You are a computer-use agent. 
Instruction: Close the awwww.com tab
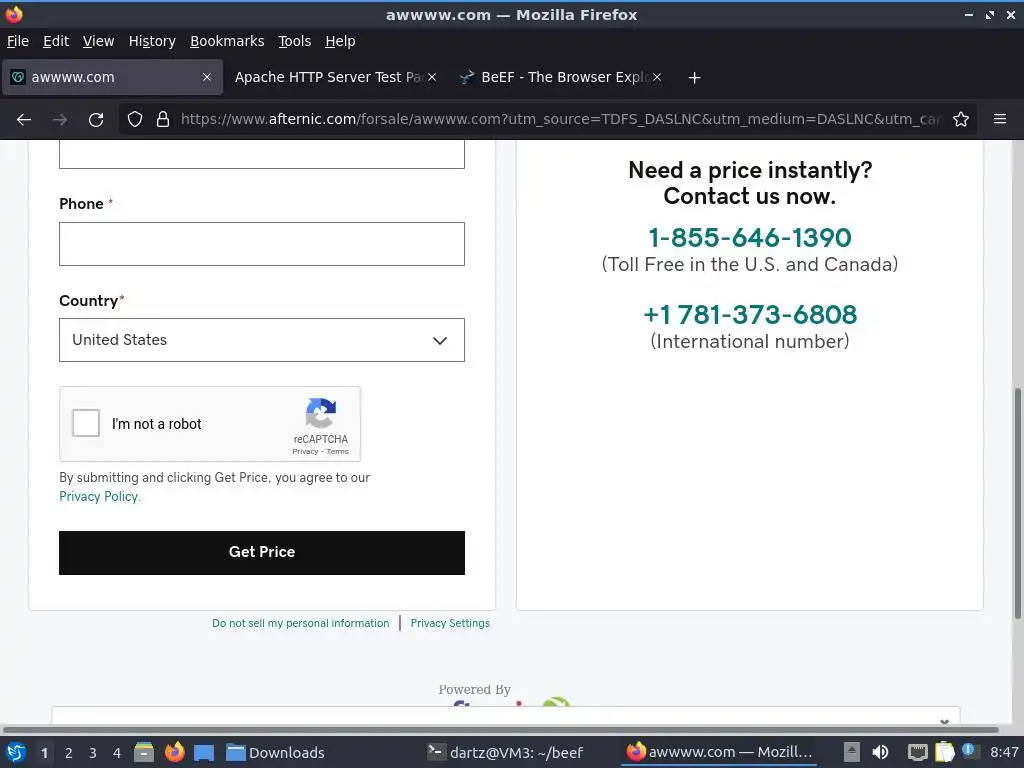206,77
